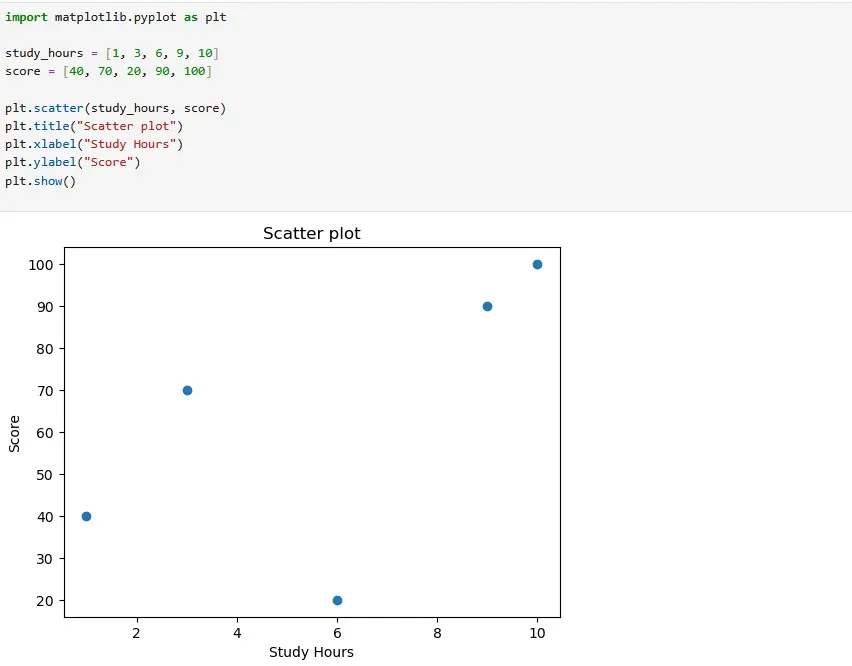852x666 pixels.
Task: Click the 100 tick label on y-axis
Action: point(42,264)
